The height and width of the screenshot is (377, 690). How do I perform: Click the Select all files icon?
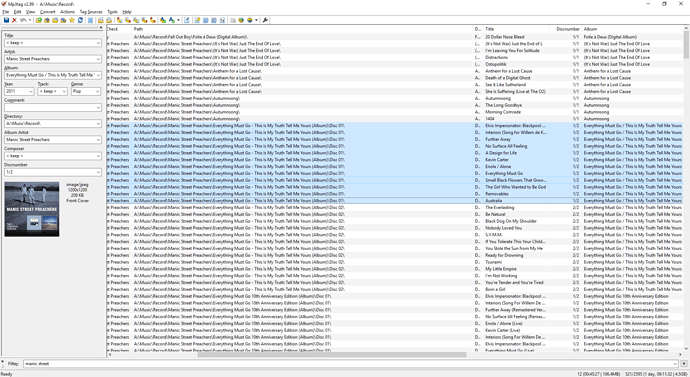pos(90,20)
